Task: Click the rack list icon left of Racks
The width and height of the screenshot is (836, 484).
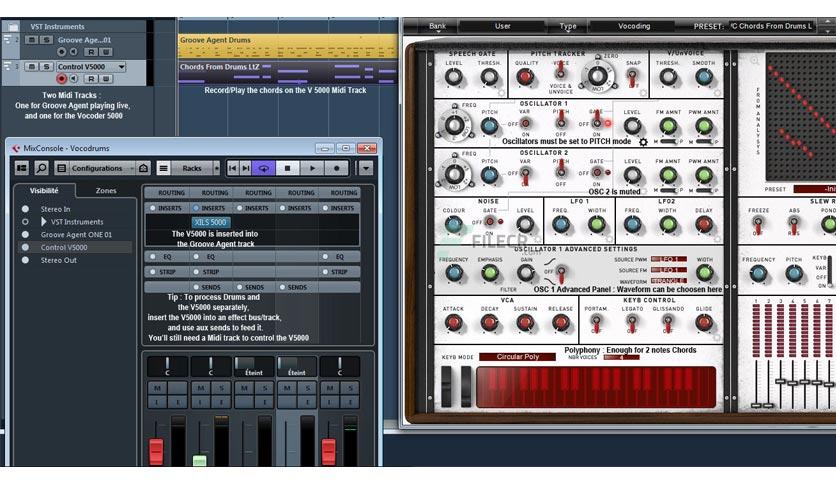Action: click(x=164, y=168)
